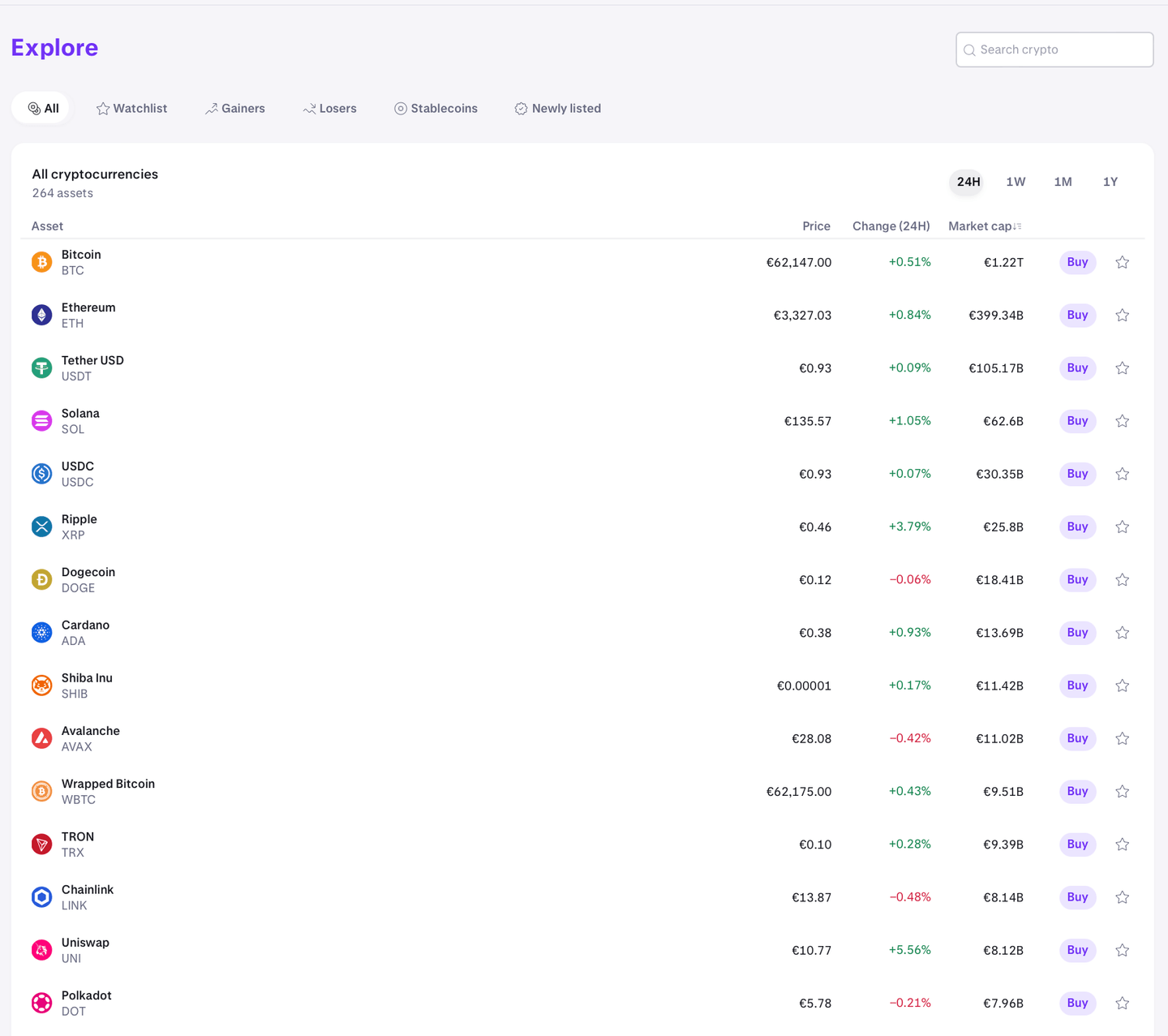Add Bitcoin to watchlist via star
This screenshot has height=1036, width=1168.
(1122, 262)
